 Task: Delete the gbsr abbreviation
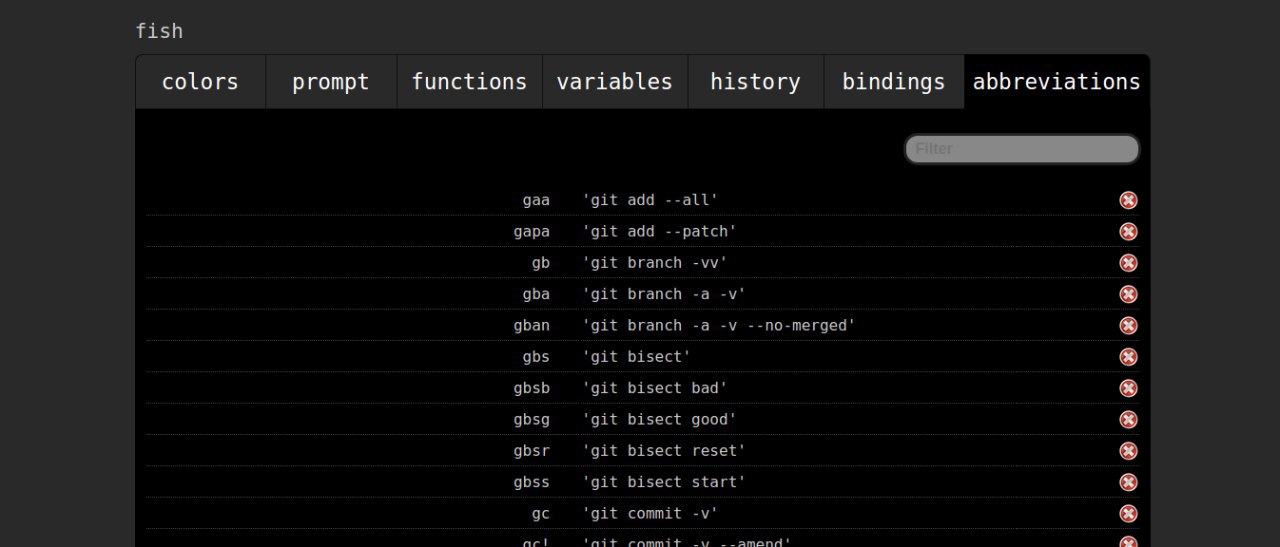tap(1128, 451)
